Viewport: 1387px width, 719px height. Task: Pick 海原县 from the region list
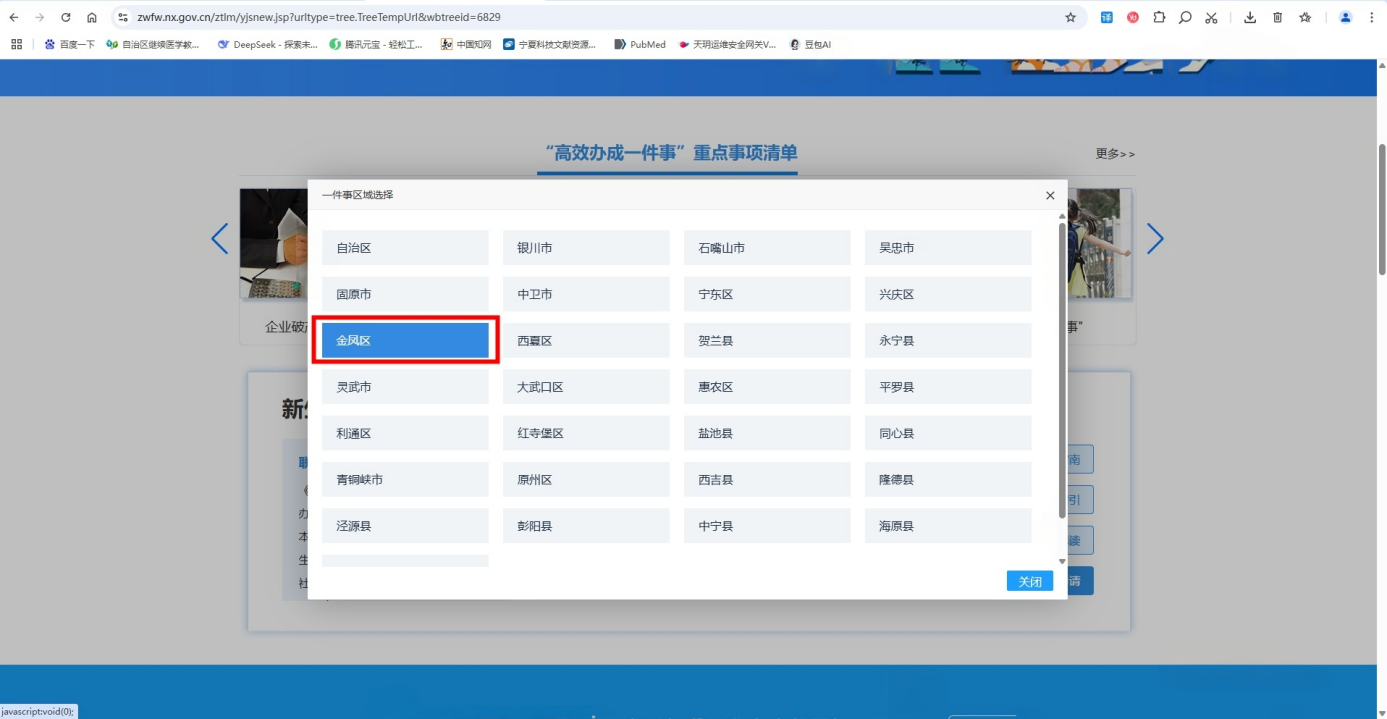pyautogui.click(x=947, y=526)
